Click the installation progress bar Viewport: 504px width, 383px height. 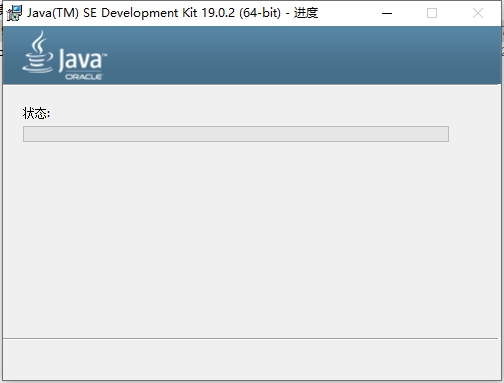pyautogui.click(x=236, y=134)
